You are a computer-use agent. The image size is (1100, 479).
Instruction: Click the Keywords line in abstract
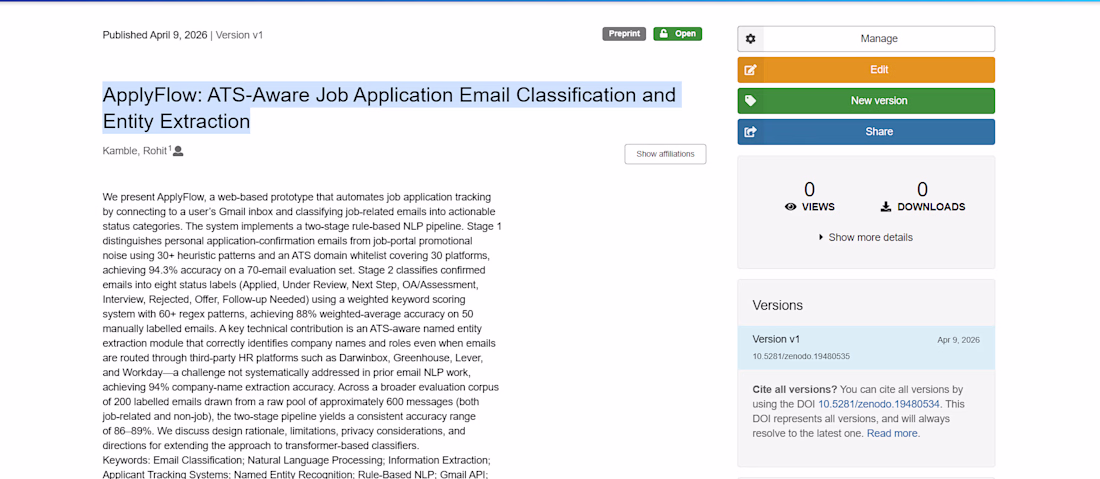pos(296,460)
